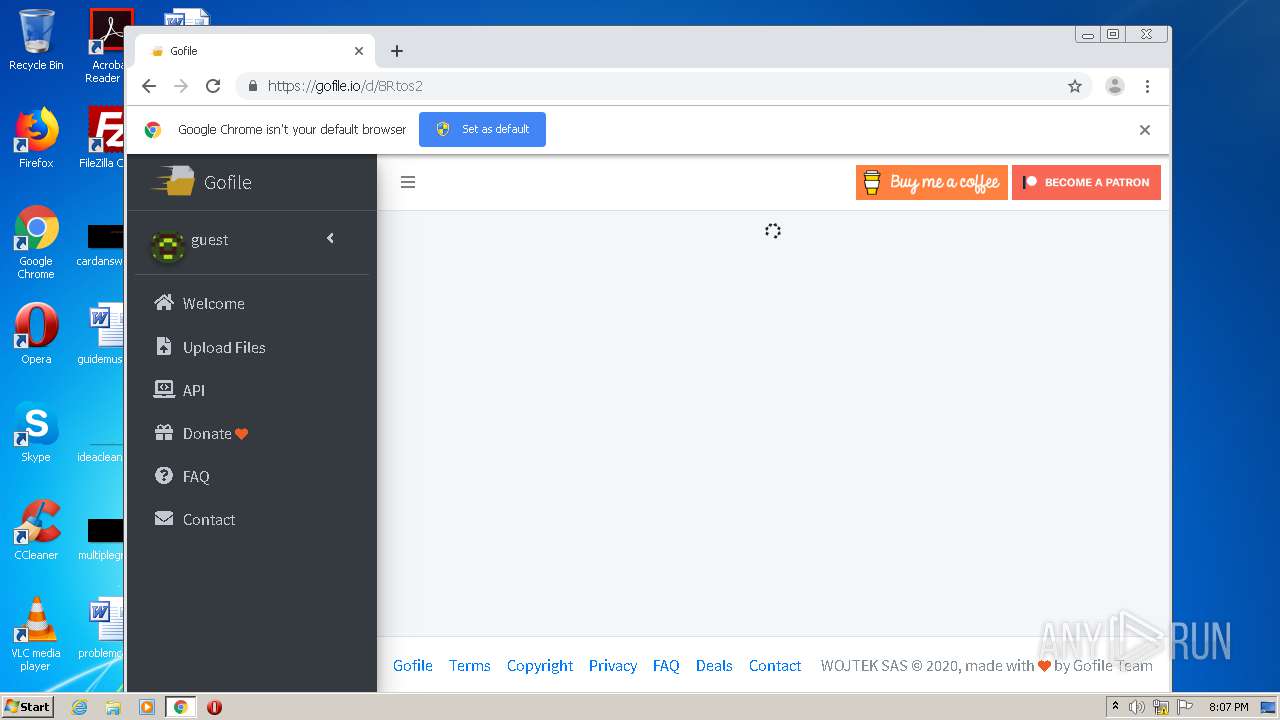The image size is (1280, 720).
Task: Open the Gofile footer link
Action: coord(413,666)
